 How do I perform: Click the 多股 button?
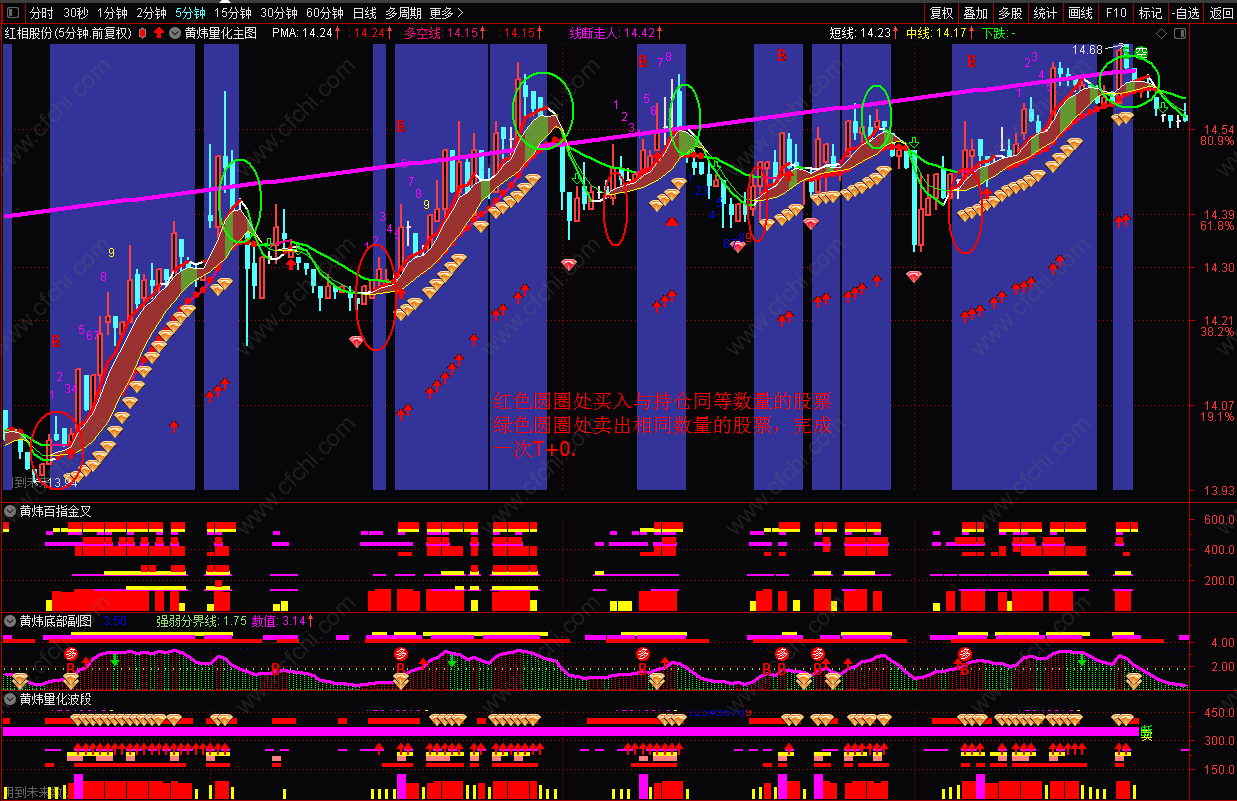[1010, 14]
